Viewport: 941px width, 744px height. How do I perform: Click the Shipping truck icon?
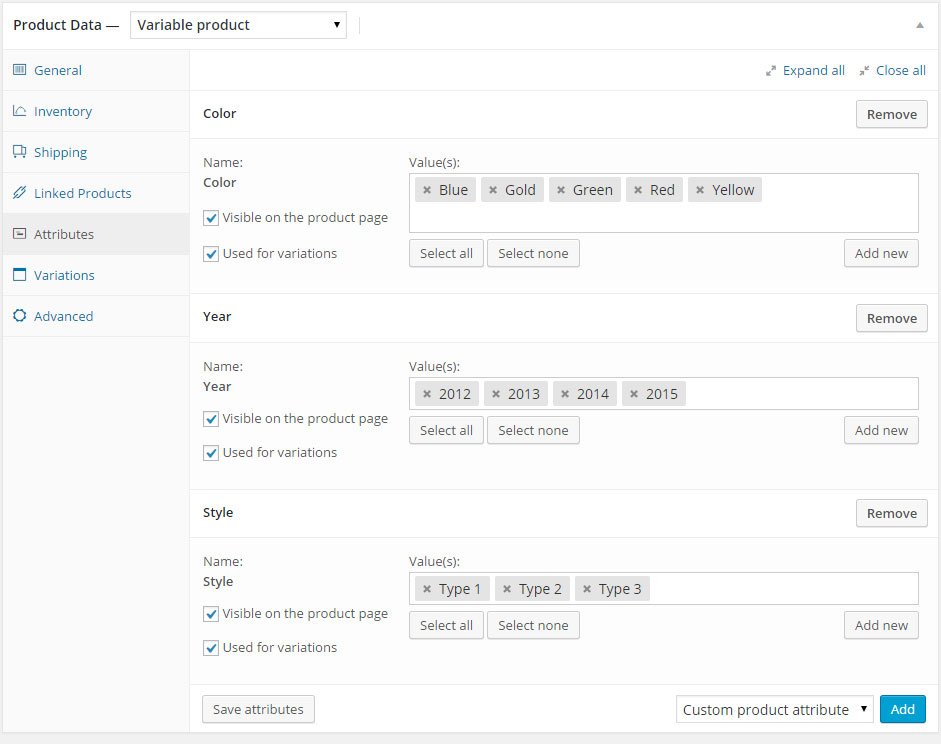(19, 151)
